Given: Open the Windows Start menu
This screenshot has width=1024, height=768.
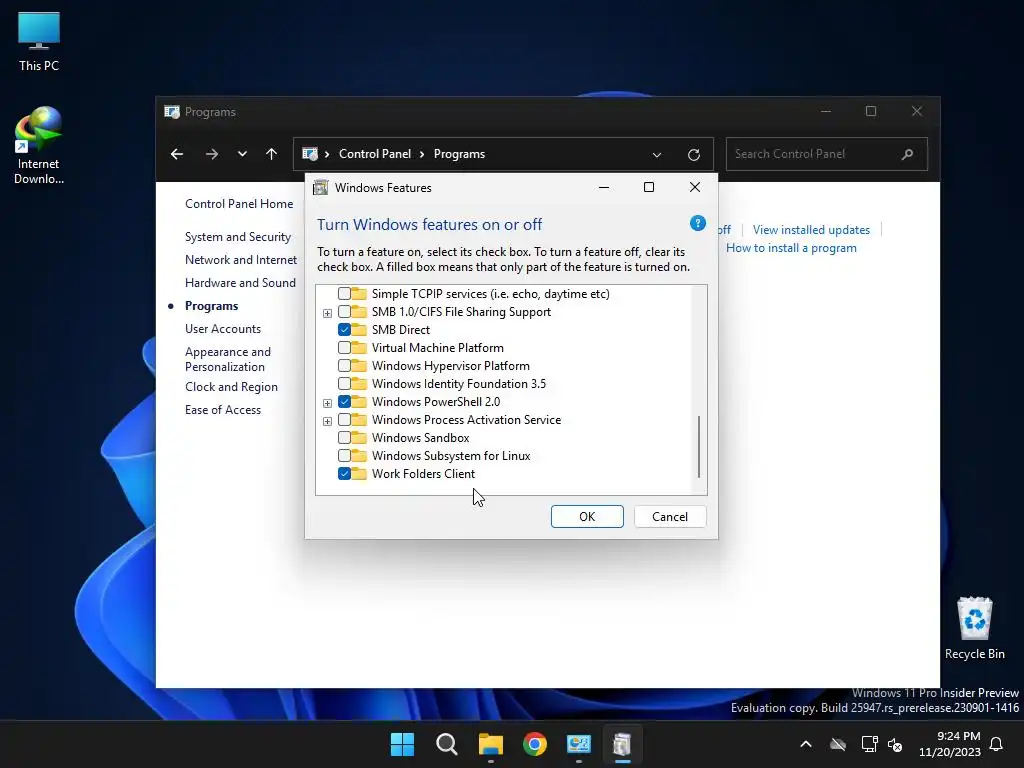Looking at the screenshot, I should pyautogui.click(x=402, y=744).
